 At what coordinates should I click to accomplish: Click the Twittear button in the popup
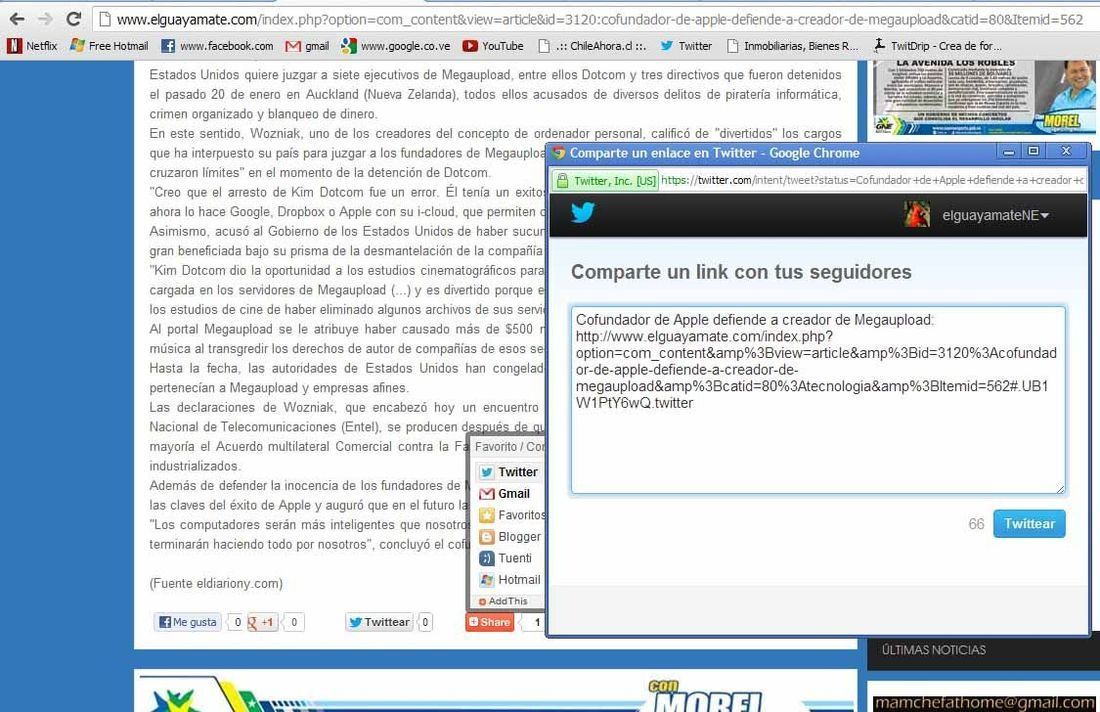click(x=1029, y=524)
